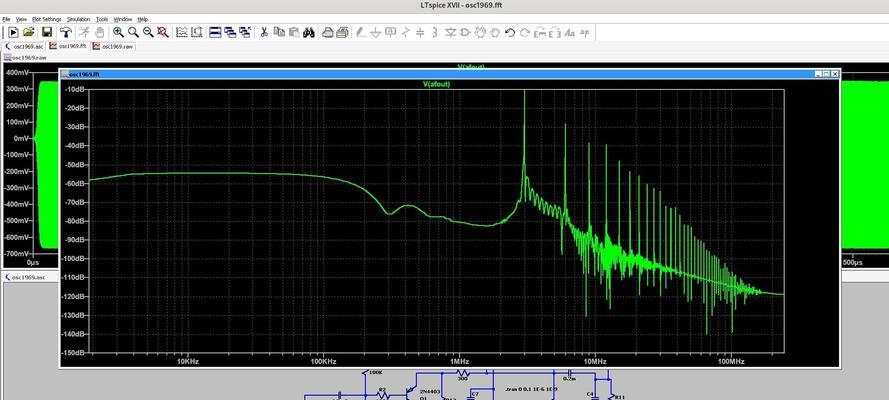This screenshot has width=889, height=400.
Task: Open the View menu
Action: (21, 19)
